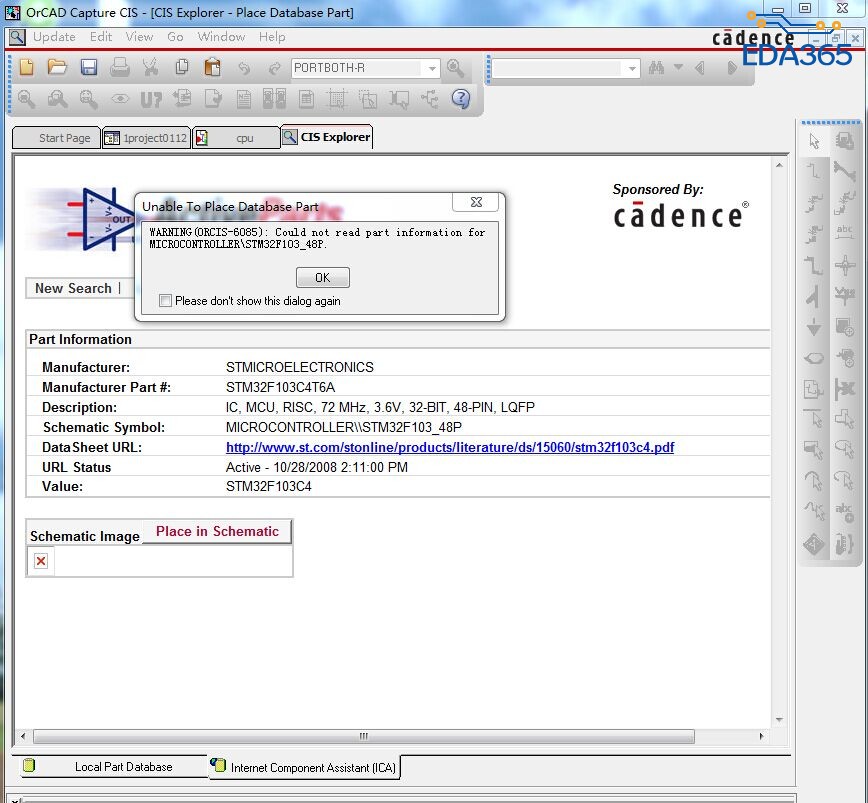Click the magnifier icon beside PORTBOTH-R box
The width and height of the screenshot is (868, 803).
[x=455, y=69]
